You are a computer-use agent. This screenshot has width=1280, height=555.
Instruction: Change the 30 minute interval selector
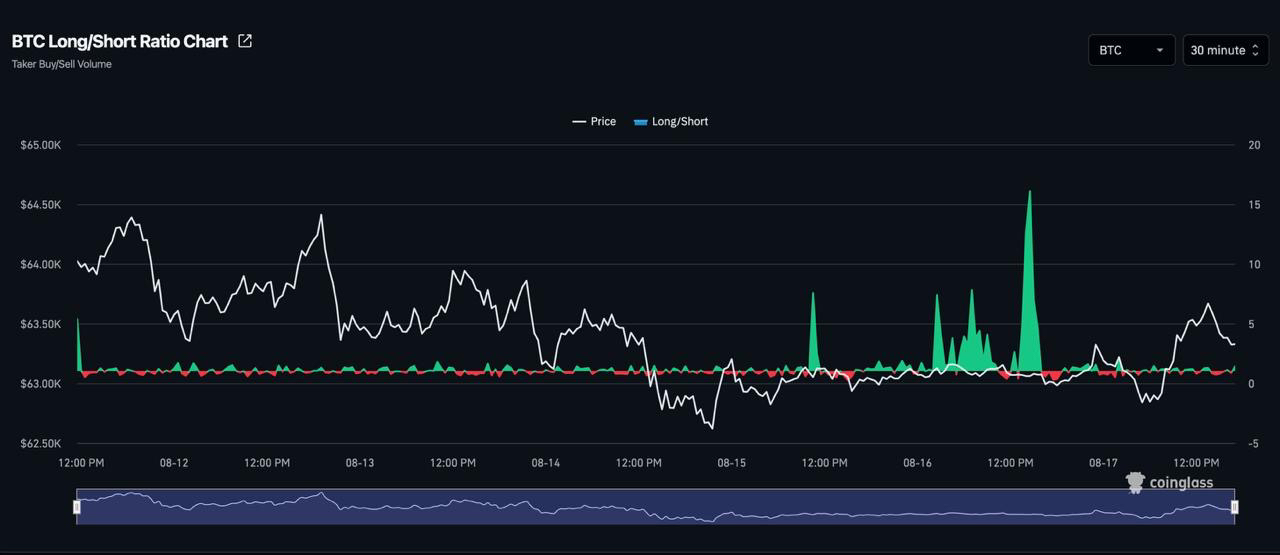tap(1225, 50)
